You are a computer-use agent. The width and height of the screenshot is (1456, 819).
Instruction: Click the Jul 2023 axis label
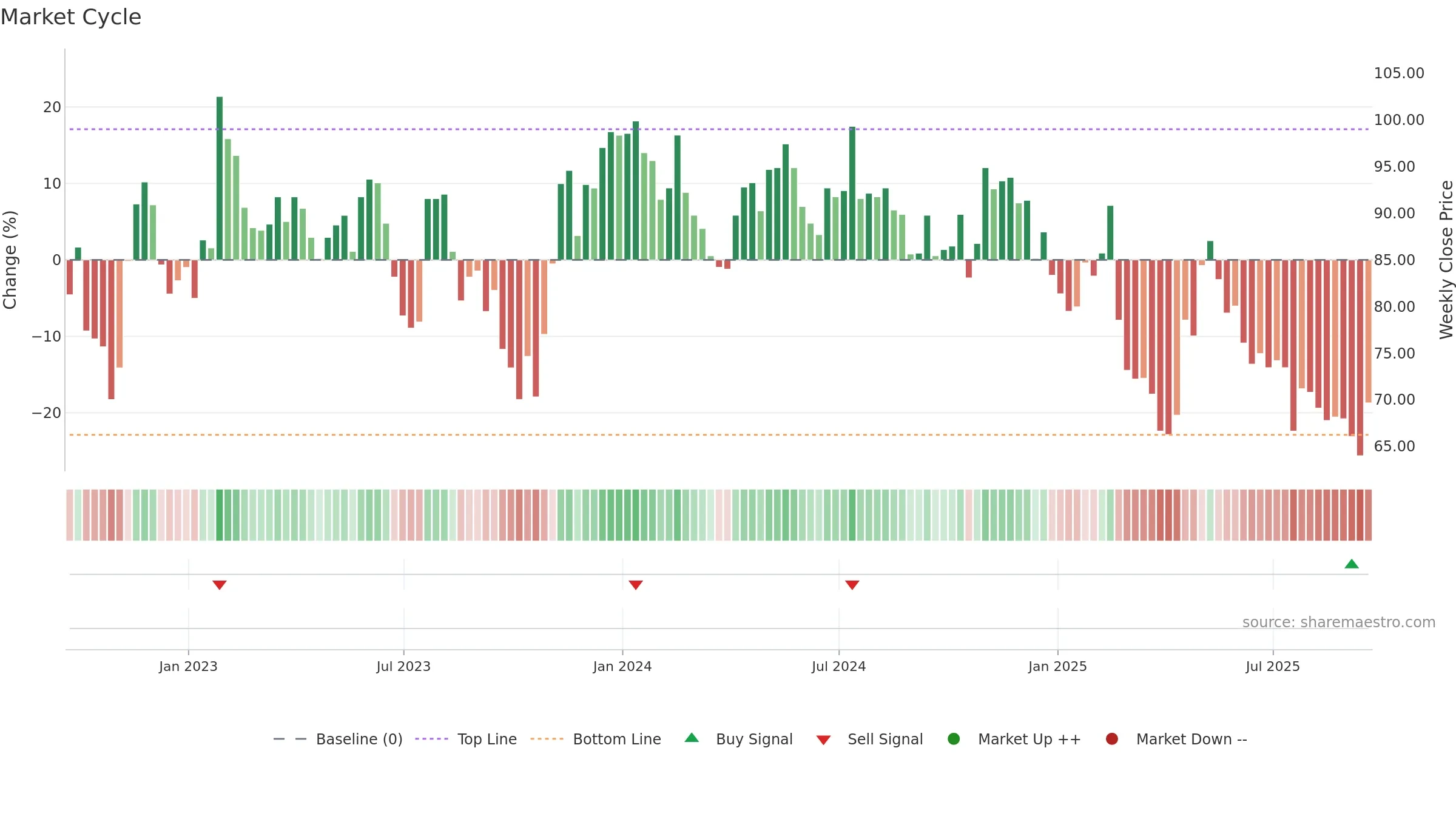tap(403, 666)
